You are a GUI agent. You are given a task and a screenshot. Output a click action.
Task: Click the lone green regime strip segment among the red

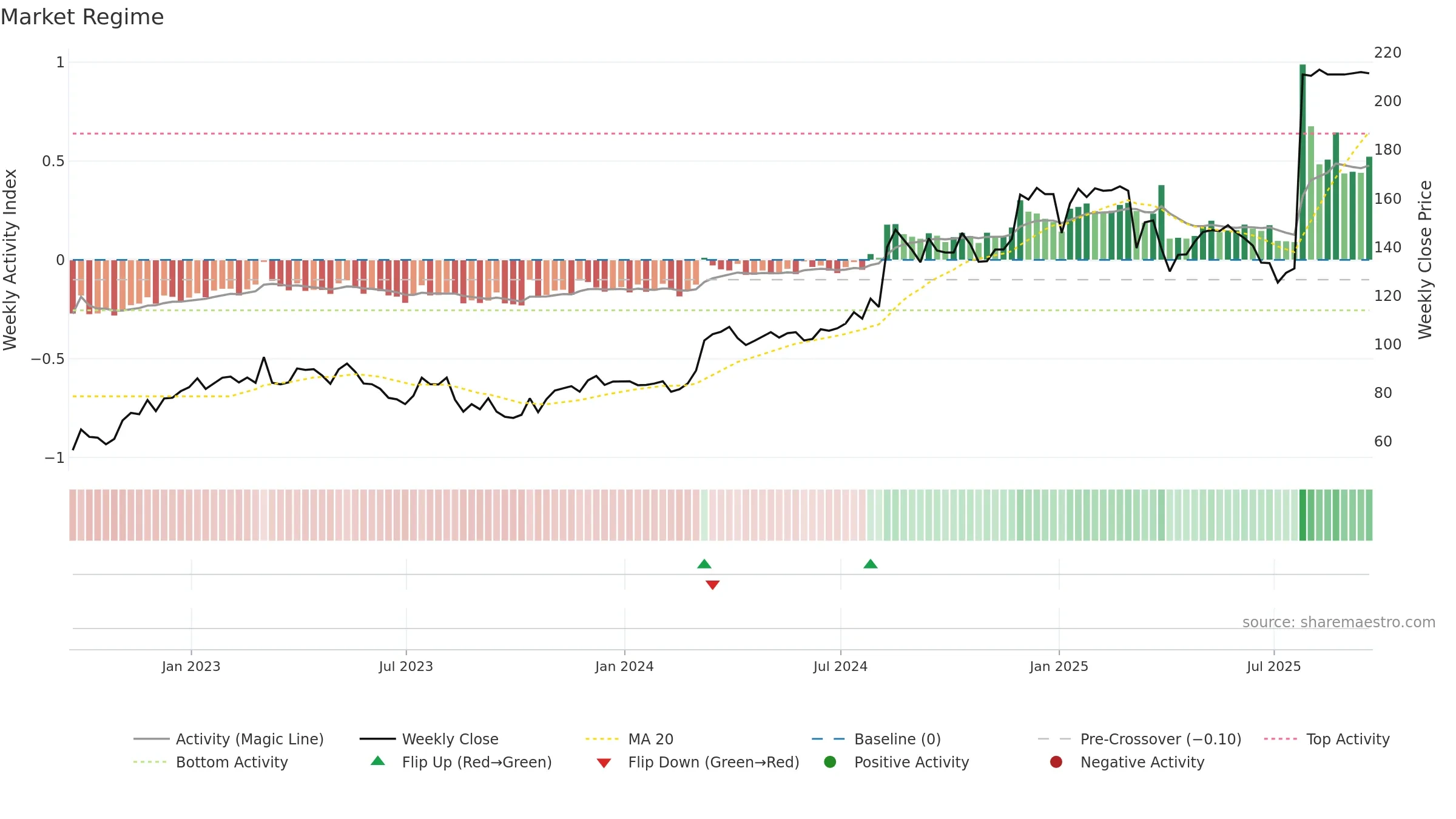click(x=704, y=515)
